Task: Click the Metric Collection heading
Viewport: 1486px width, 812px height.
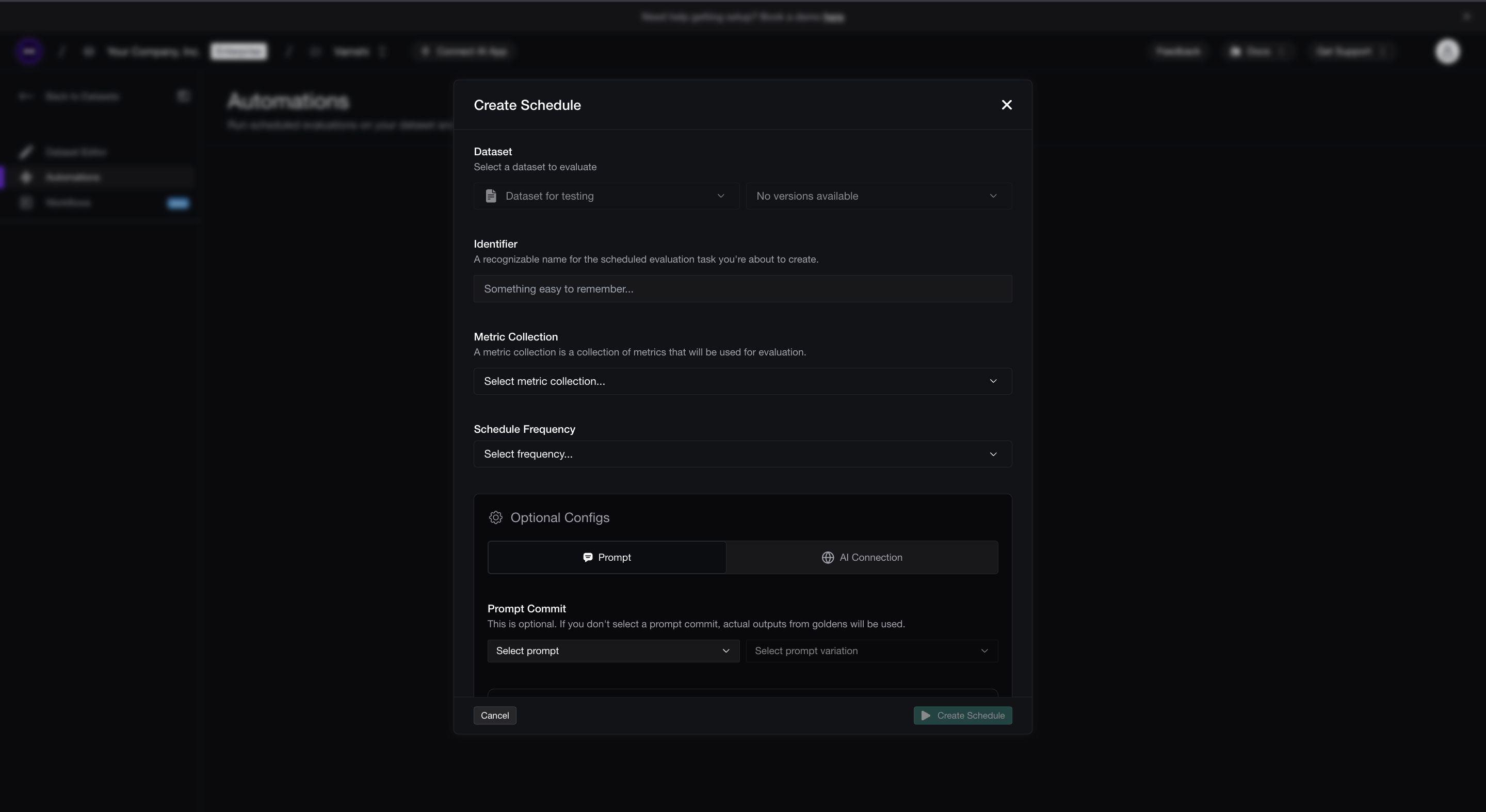Action: [516, 337]
